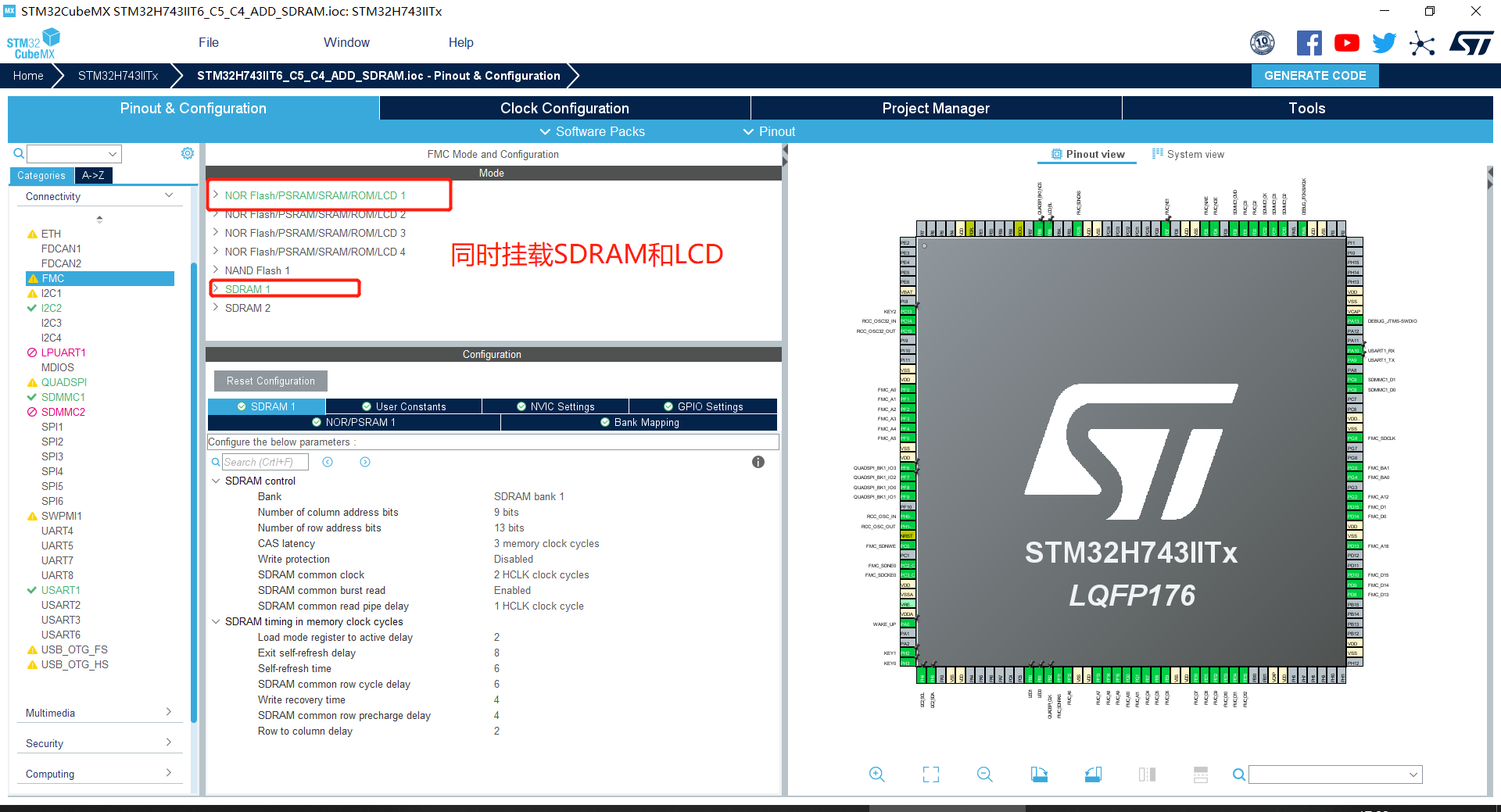Select the FMC peripheral
The image size is (1501, 812).
pyautogui.click(x=99, y=278)
